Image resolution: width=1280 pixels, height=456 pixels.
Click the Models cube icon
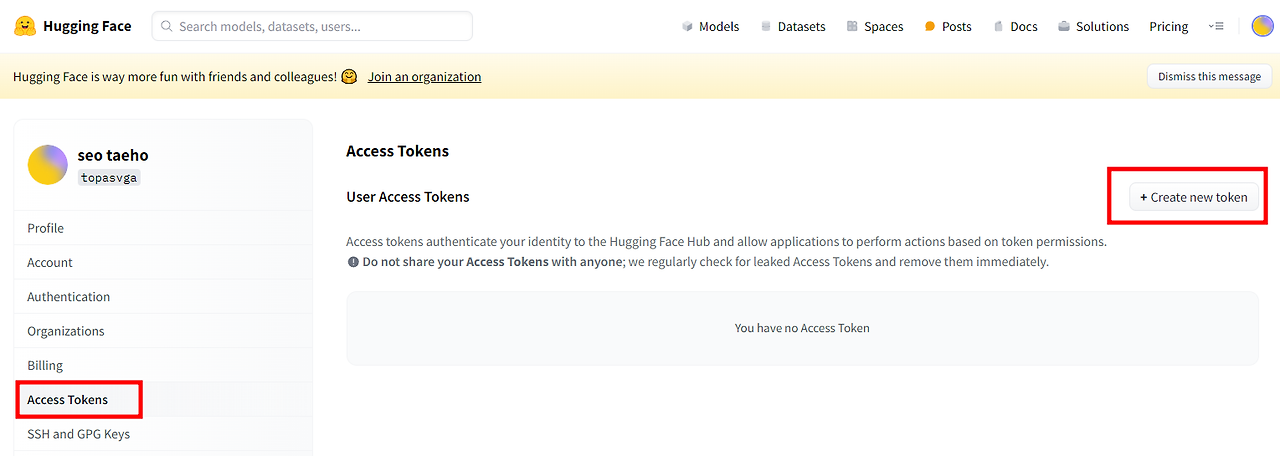687,27
